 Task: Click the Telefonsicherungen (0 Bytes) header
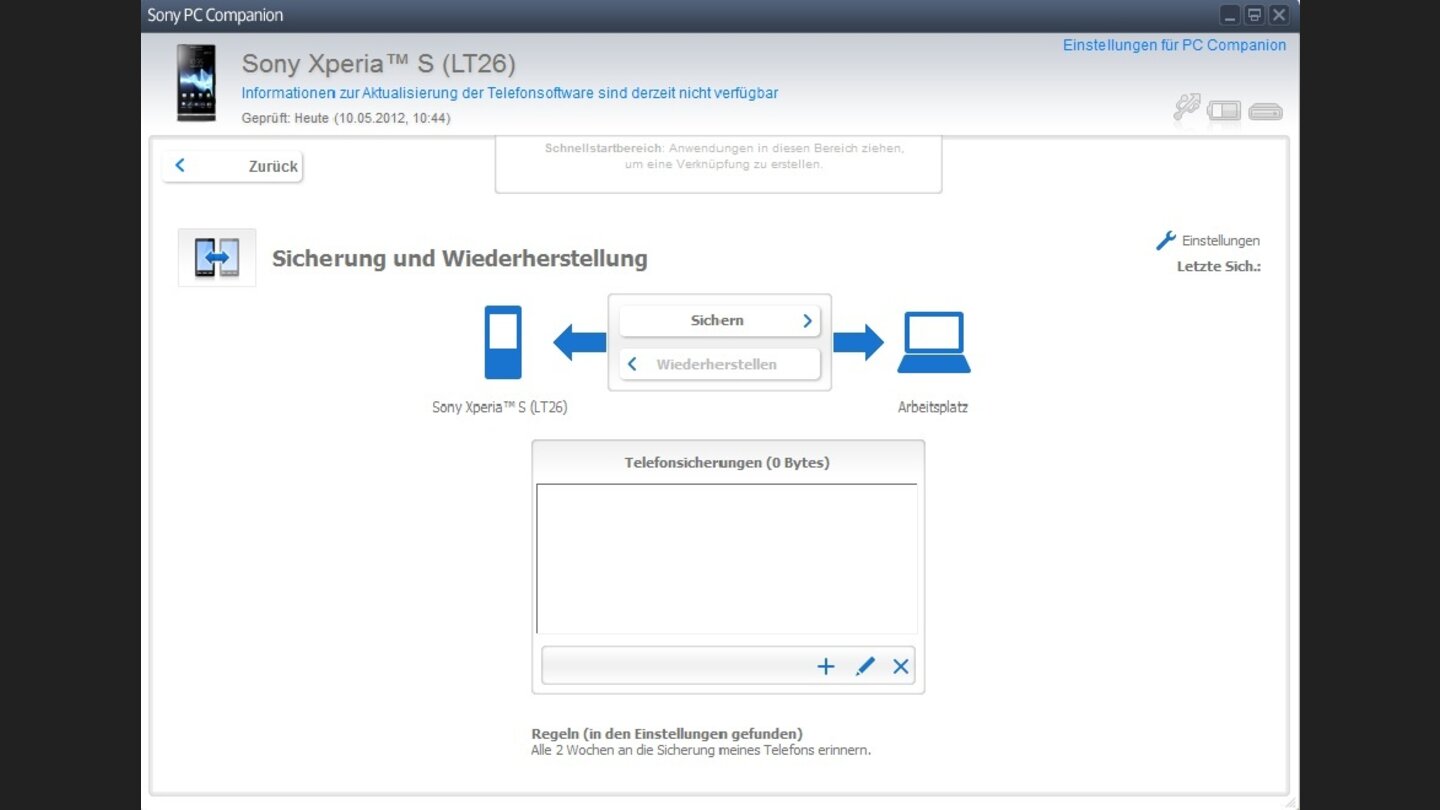pyautogui.click(x=727, y=463)
